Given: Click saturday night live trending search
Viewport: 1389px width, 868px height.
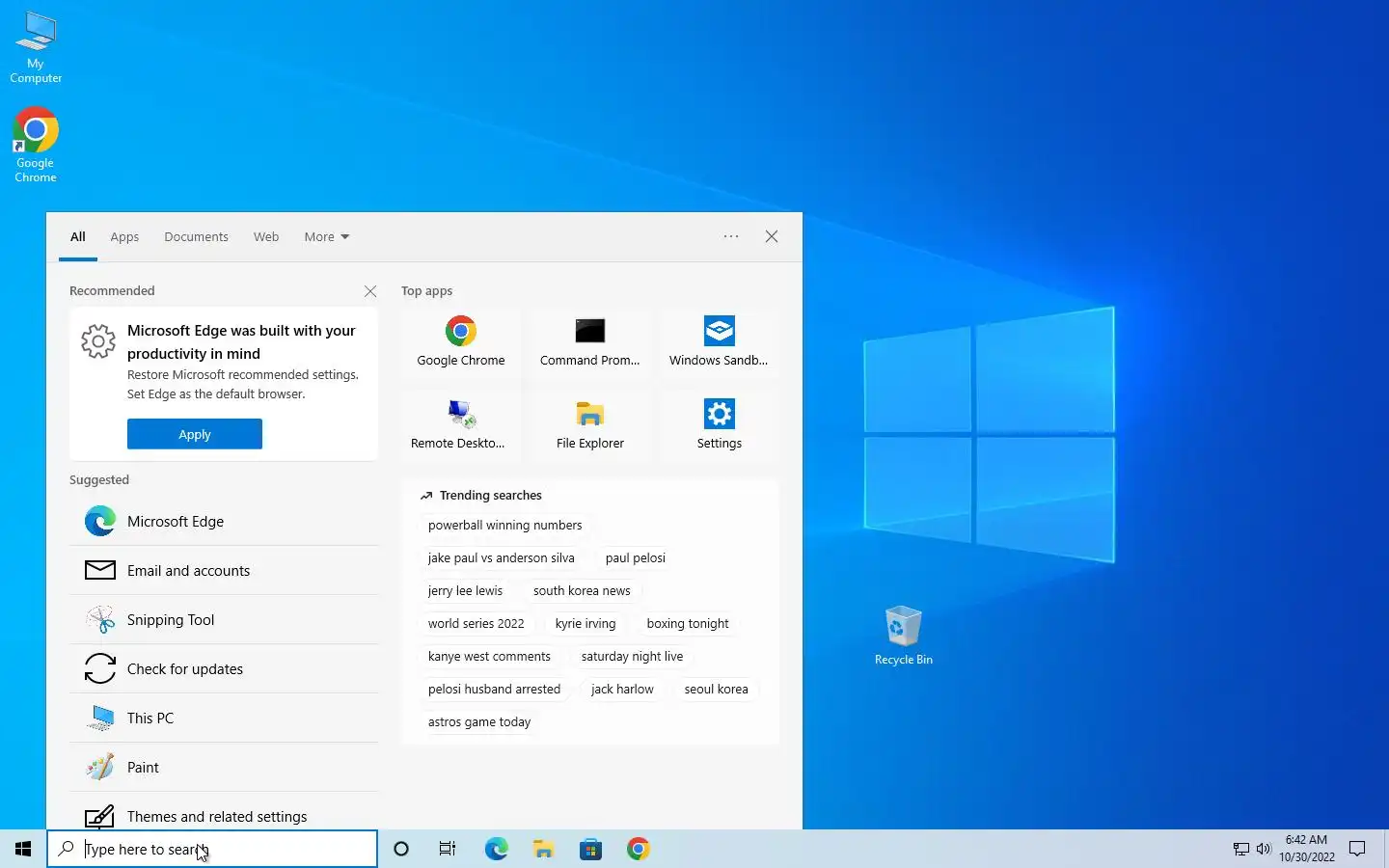Looking at the screenshot, I should click(632, 656).
